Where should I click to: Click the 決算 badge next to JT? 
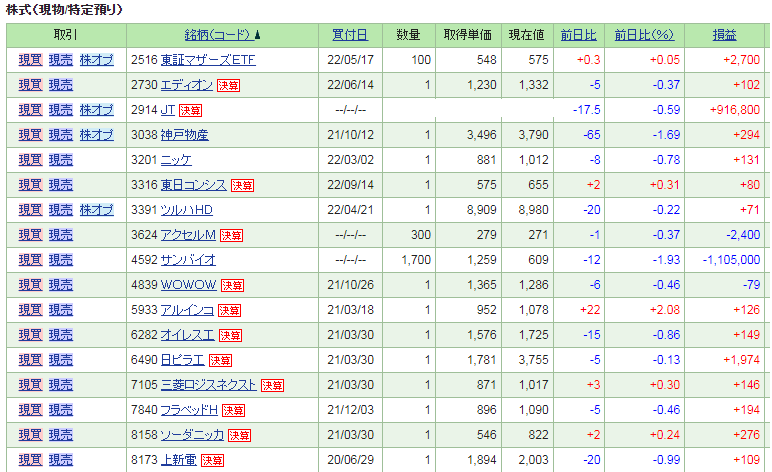191,111
